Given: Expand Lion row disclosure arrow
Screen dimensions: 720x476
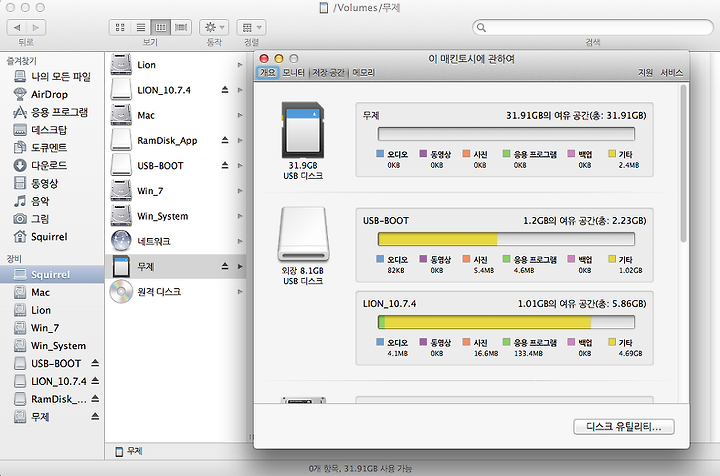Looking at the screenshot, I should tap(240, 65).
